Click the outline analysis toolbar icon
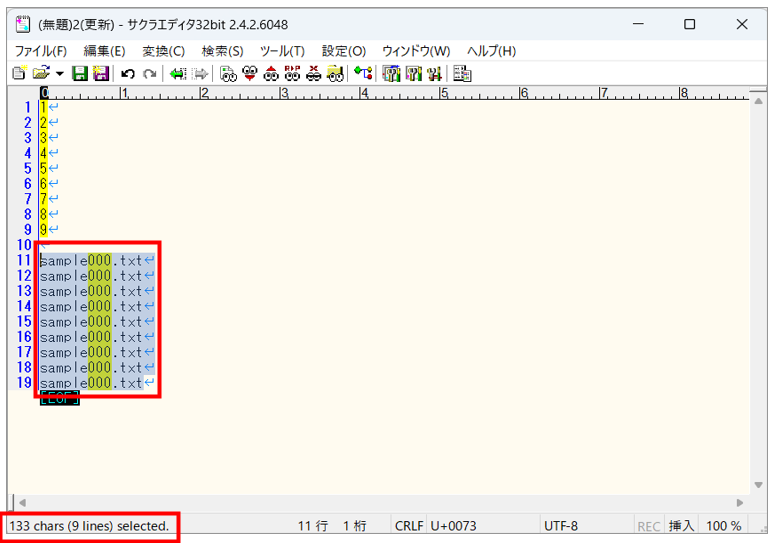The width and height of the screenshot is (773, 549). pos(364,73)
